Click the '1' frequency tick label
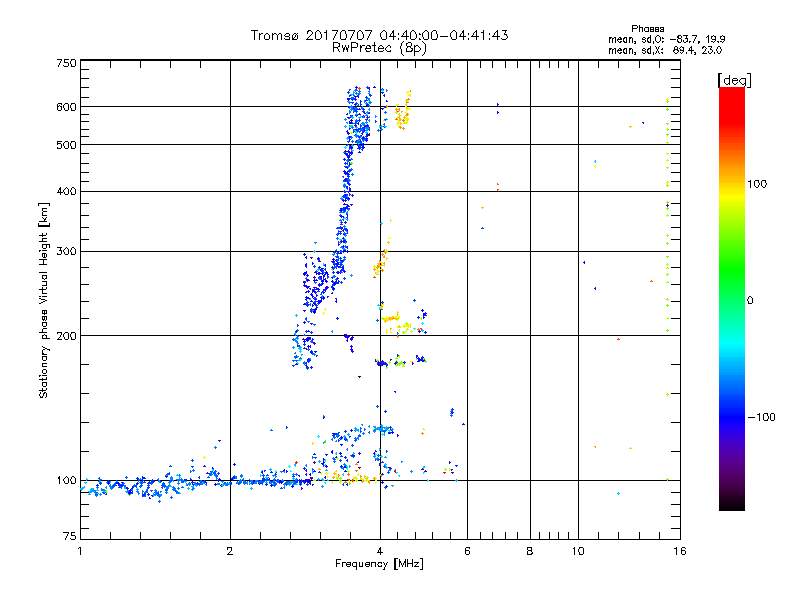Viewport: 800px width, 600px height. (x=80, y=551)
